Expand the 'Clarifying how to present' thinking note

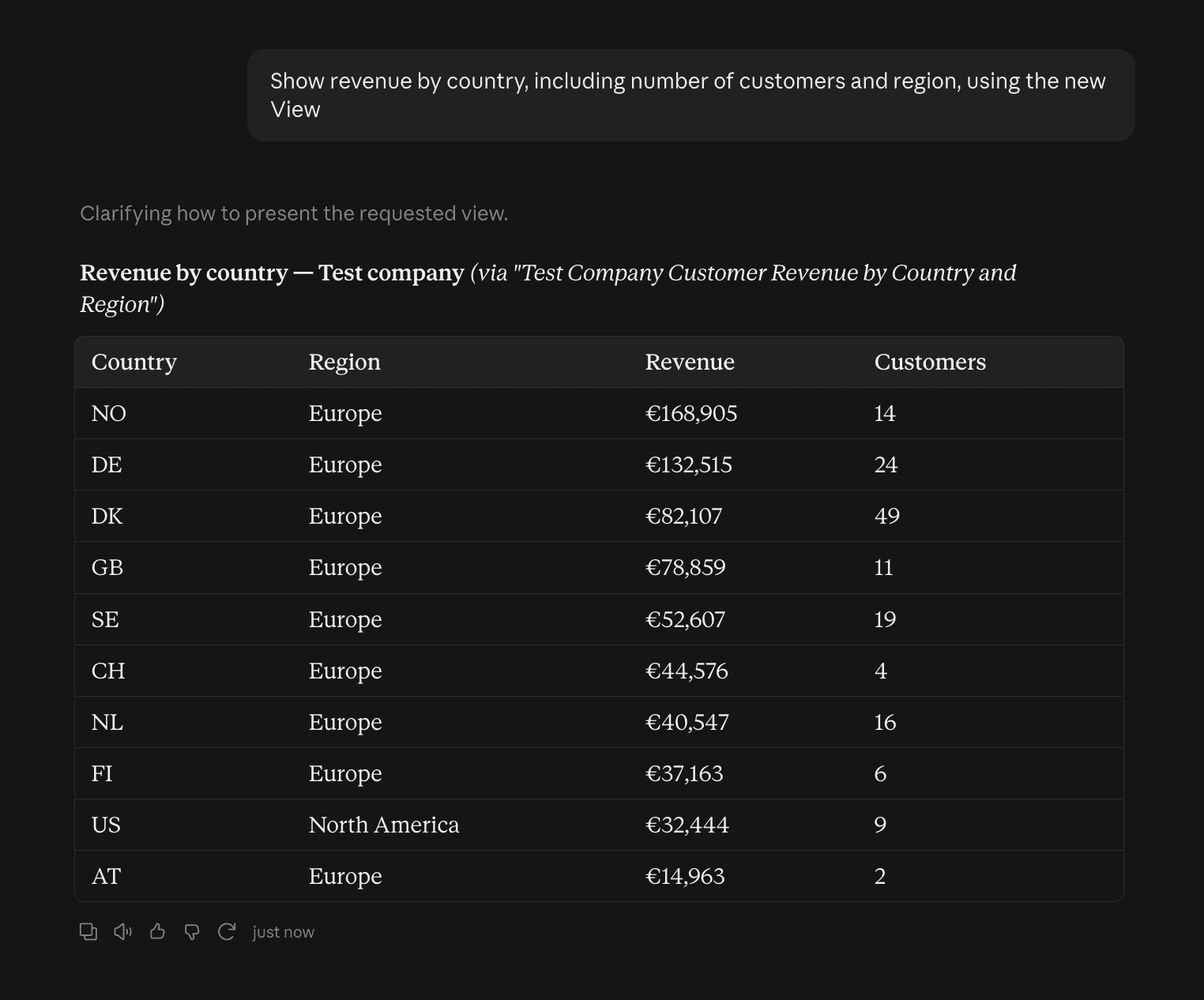[294, 213]
